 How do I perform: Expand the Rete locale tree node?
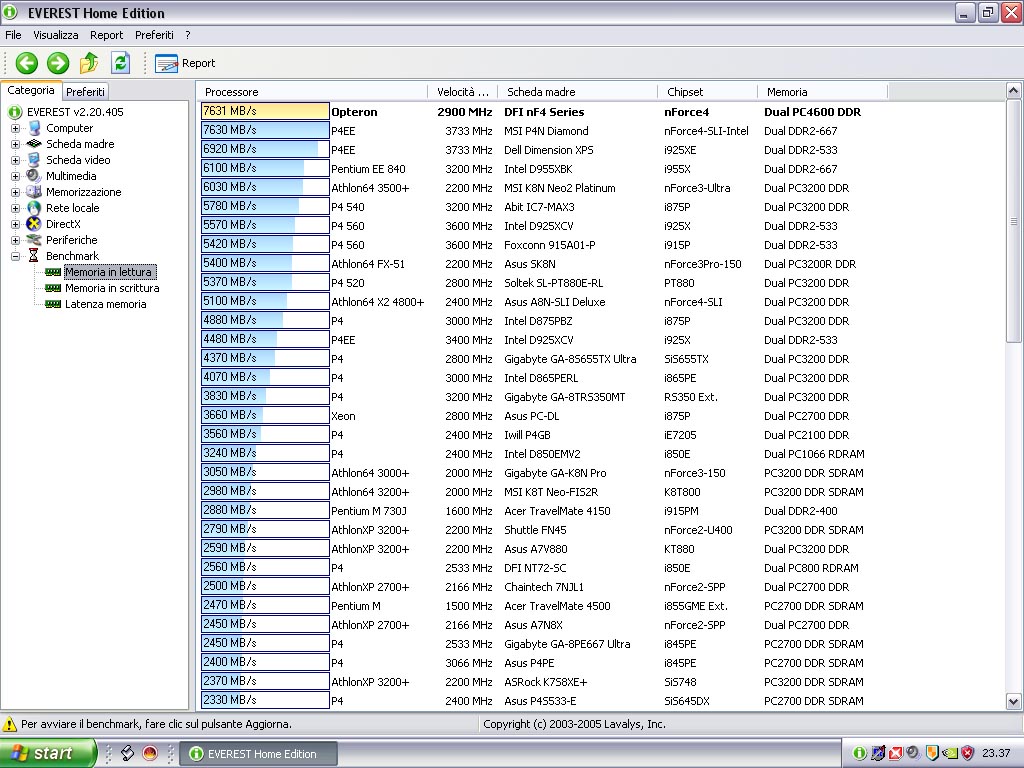[16, 208]
